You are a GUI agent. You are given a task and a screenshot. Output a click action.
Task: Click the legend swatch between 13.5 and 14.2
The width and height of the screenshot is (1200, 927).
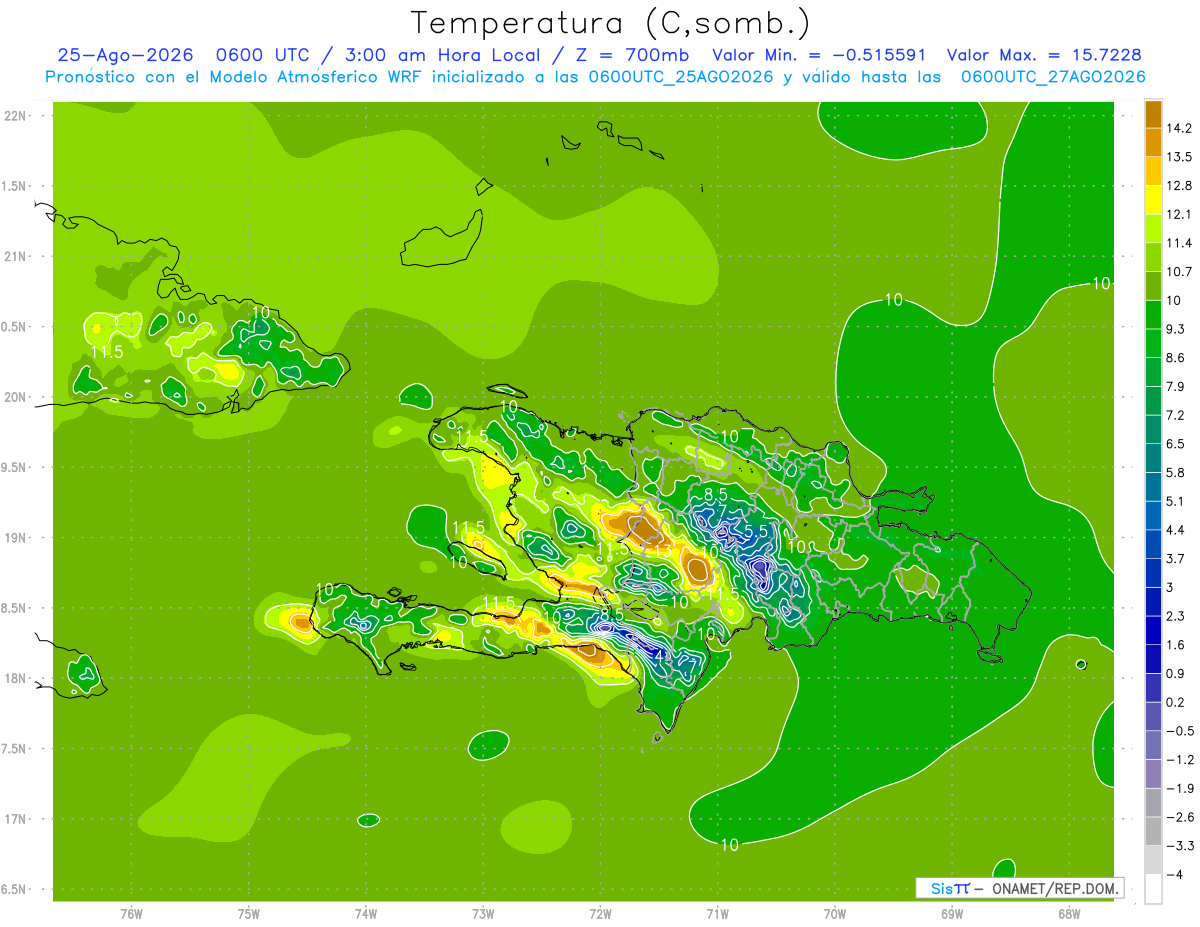pyautogui.click(x=1153, y=142)
